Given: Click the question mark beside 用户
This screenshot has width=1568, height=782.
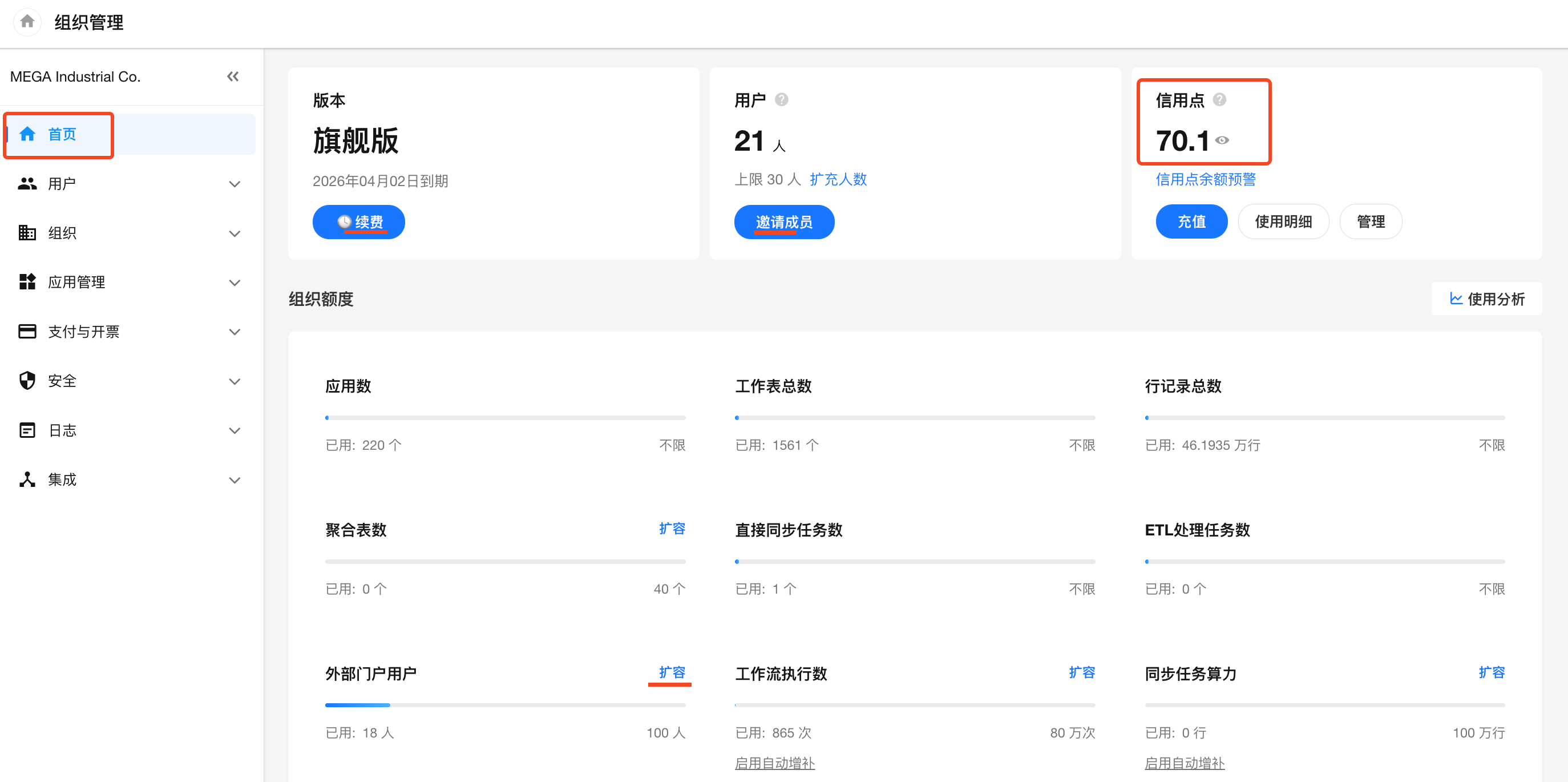Looking at the screenshot, I should point(782,99).
